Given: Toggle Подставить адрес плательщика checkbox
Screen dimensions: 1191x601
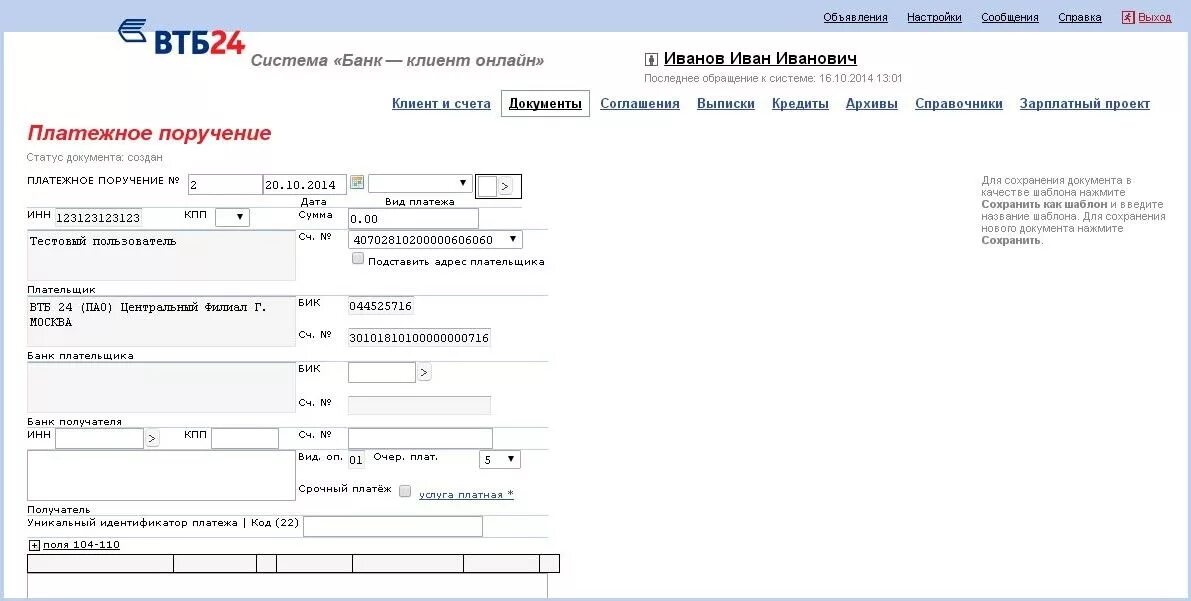Looking at the screenshot, I should [x=358, y=259].
